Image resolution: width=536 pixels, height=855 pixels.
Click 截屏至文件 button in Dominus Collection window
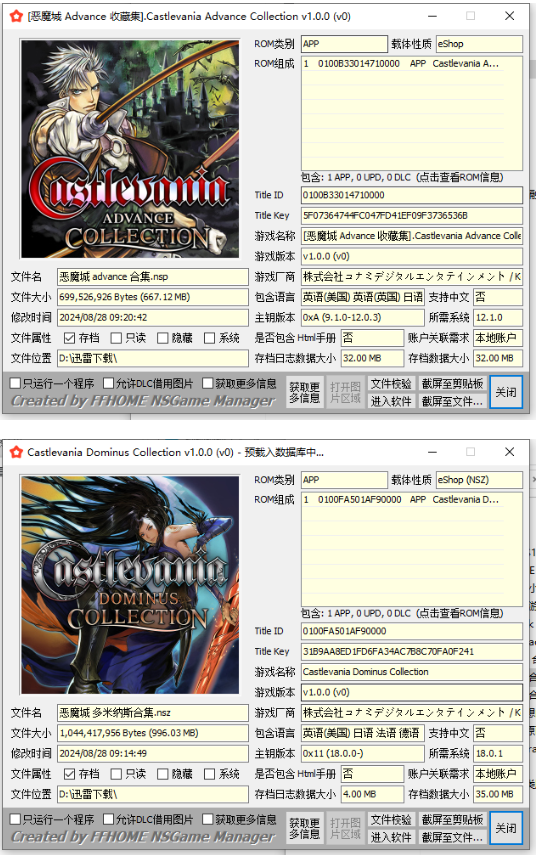coord(452,836)
